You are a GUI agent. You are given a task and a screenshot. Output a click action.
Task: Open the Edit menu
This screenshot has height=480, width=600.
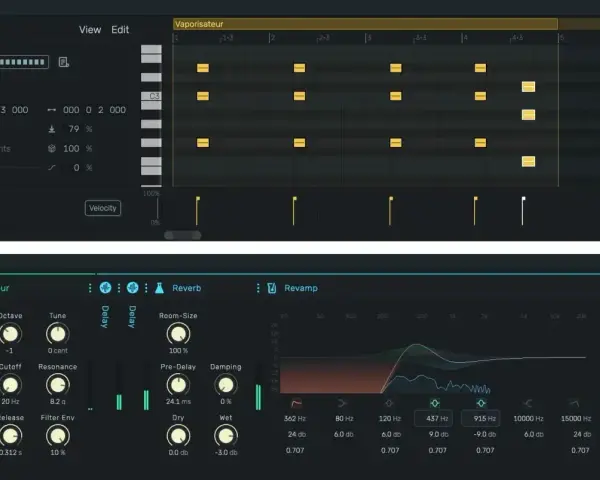coord(120,30)
